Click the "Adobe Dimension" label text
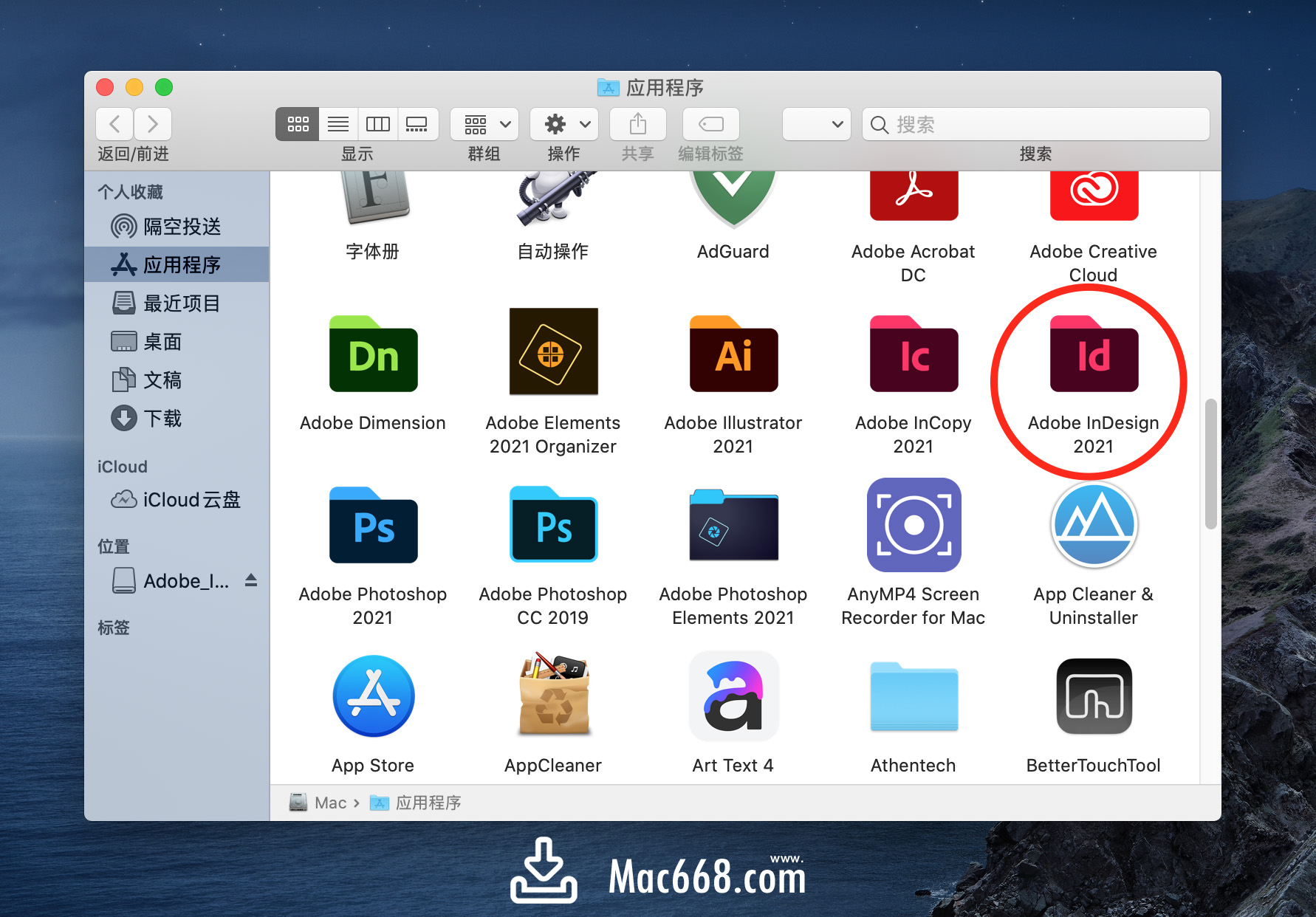 click(x=373, y=423)
